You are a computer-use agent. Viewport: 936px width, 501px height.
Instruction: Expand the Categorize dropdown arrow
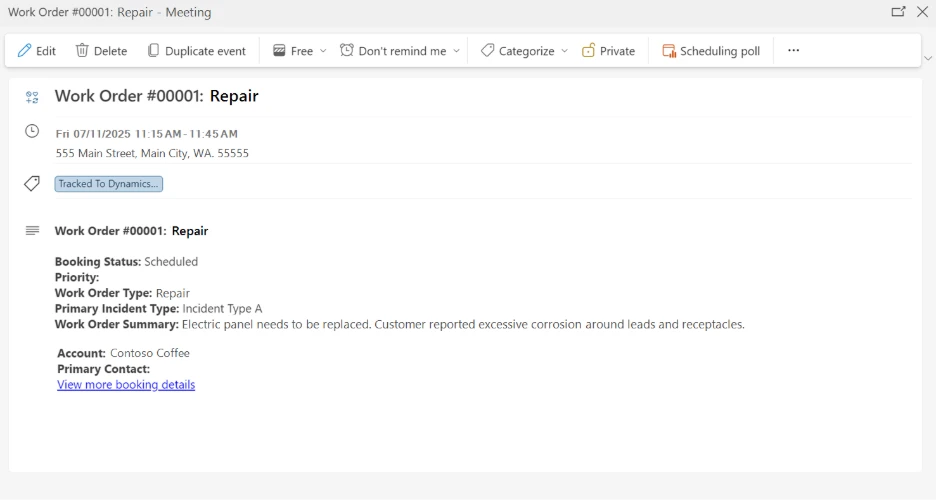(564, 51)
